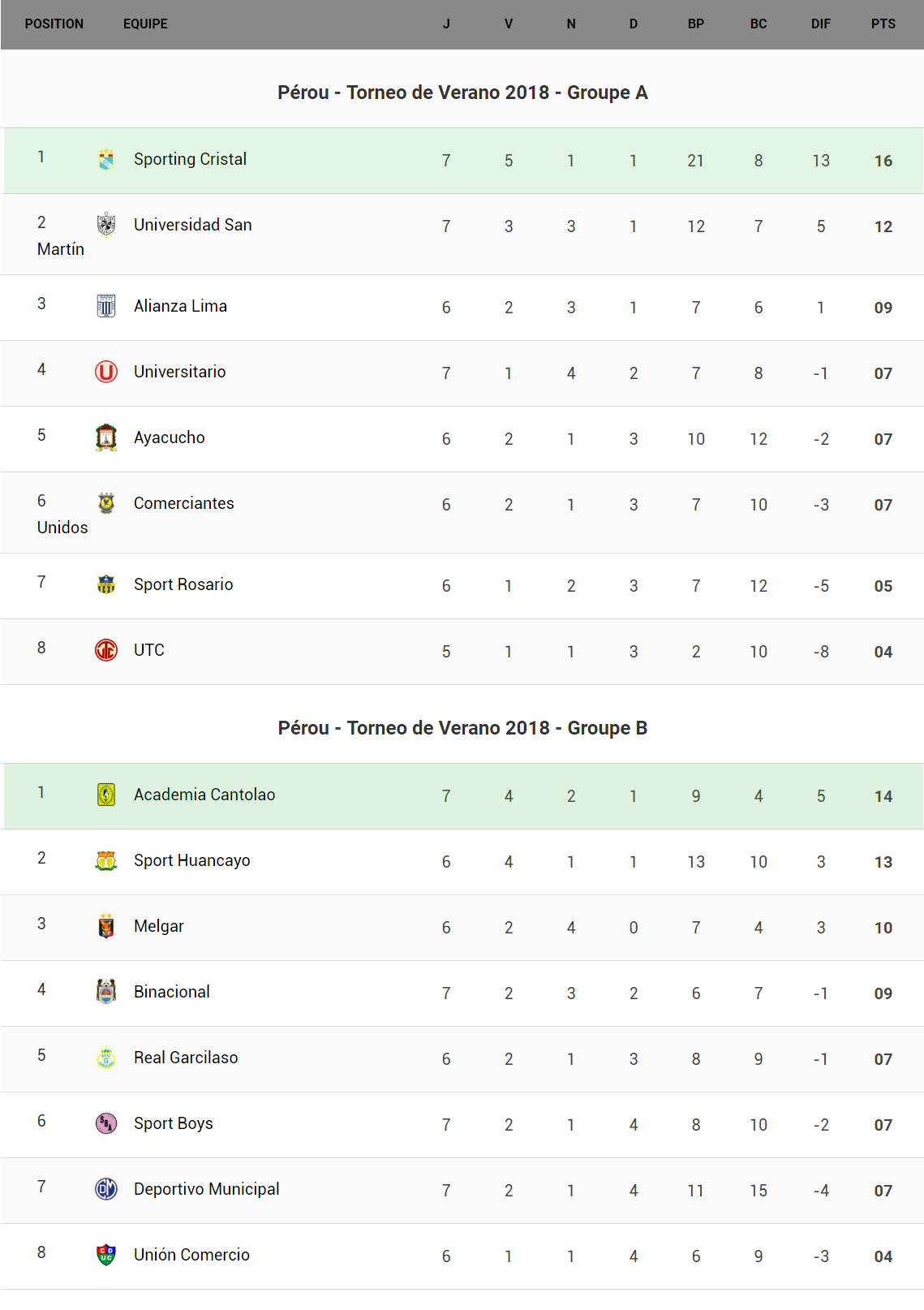Click the Sport Boys pink badge

click(x=106, y=1123)
